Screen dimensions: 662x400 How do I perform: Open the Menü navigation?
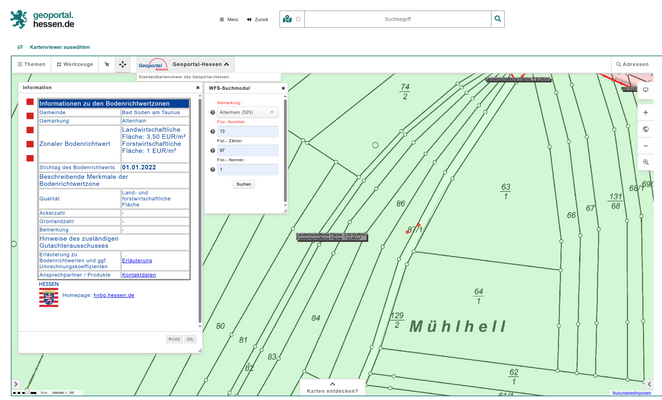coord(229,19)
